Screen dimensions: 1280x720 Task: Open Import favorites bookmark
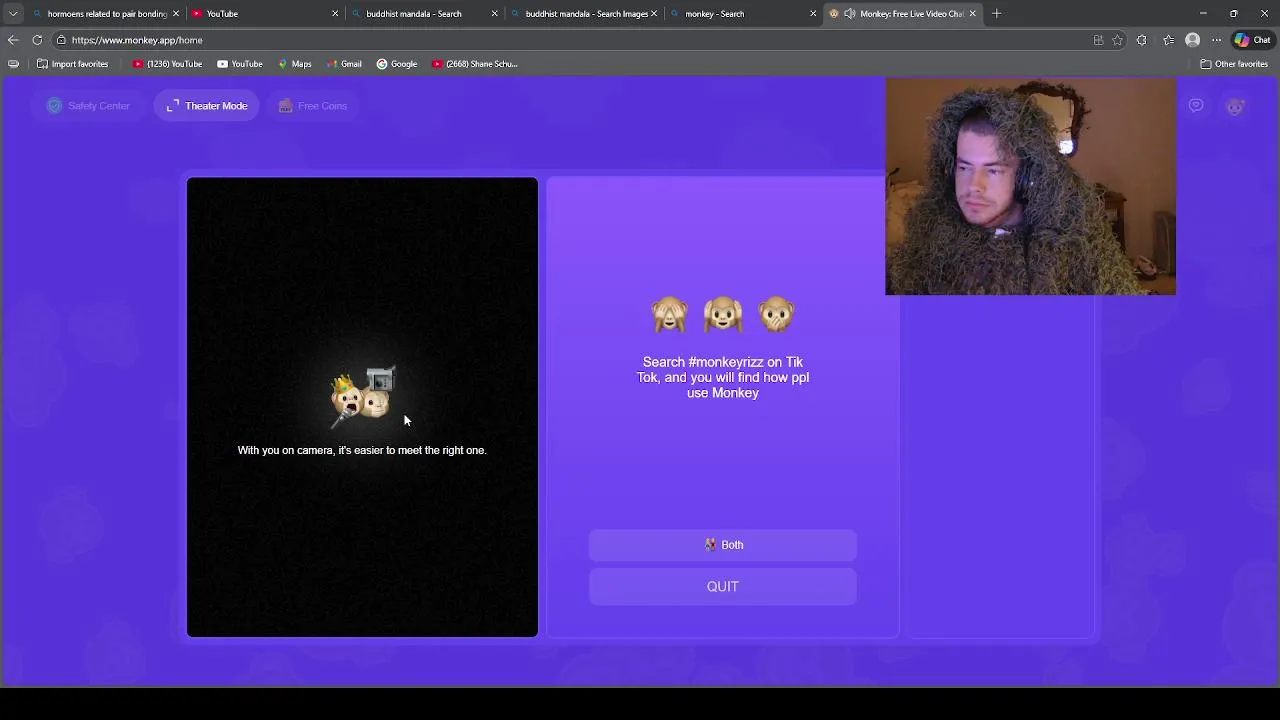[x=72, y=64]
